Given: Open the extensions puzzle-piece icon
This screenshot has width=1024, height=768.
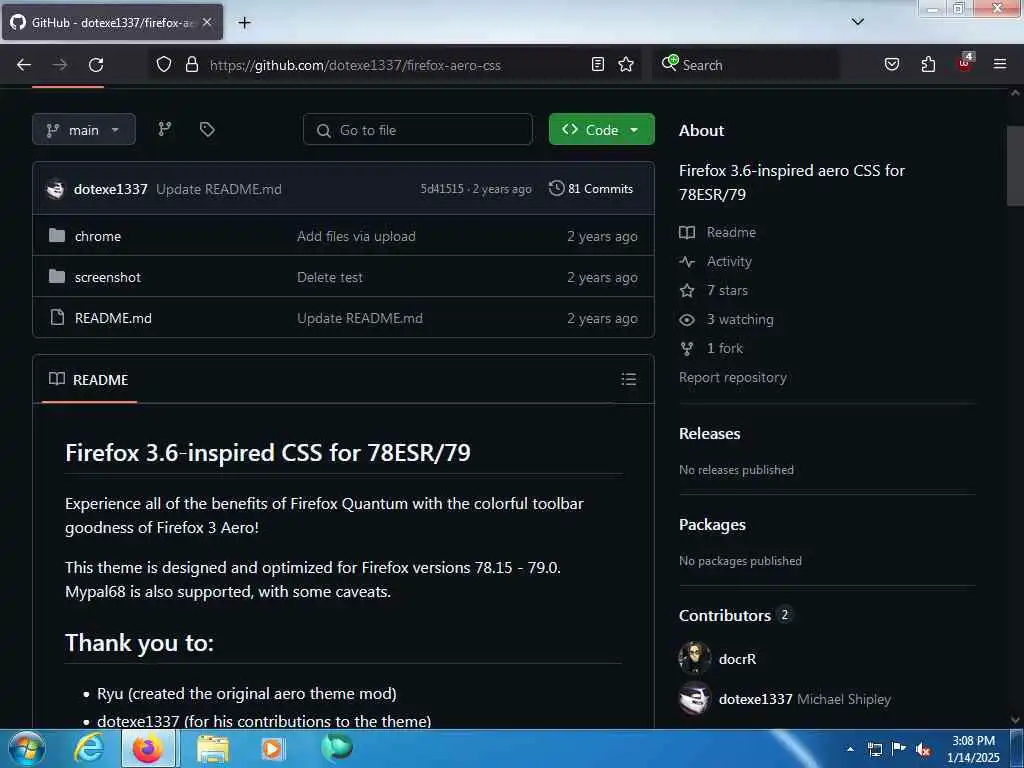Looking at the screenshot, I should [x=928, y=64].
